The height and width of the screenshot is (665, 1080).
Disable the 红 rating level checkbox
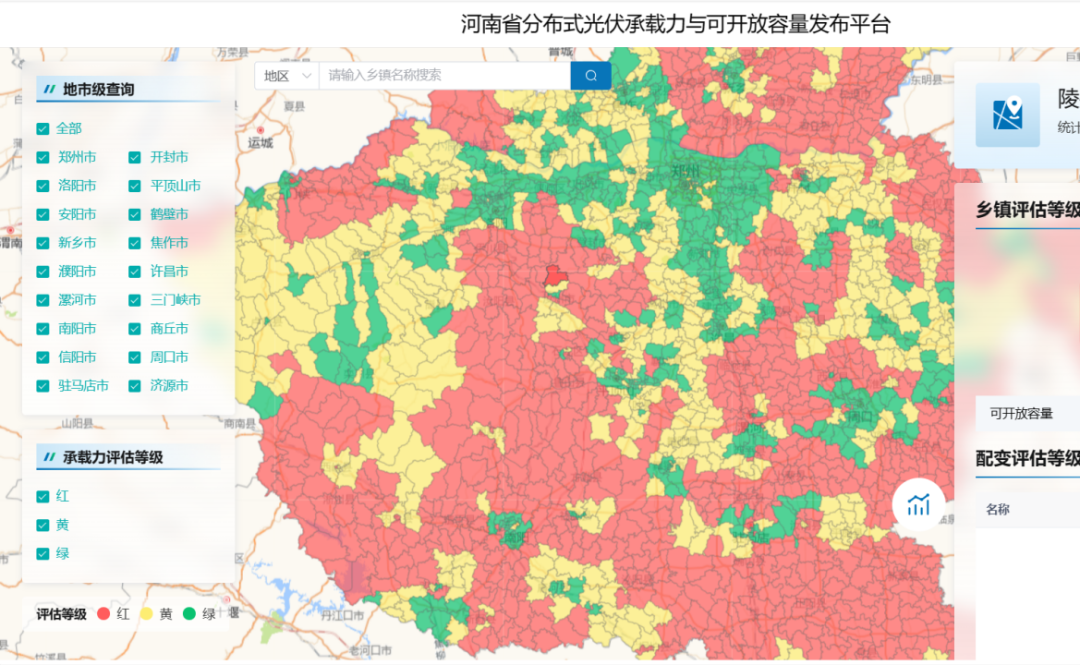[43, 497]
